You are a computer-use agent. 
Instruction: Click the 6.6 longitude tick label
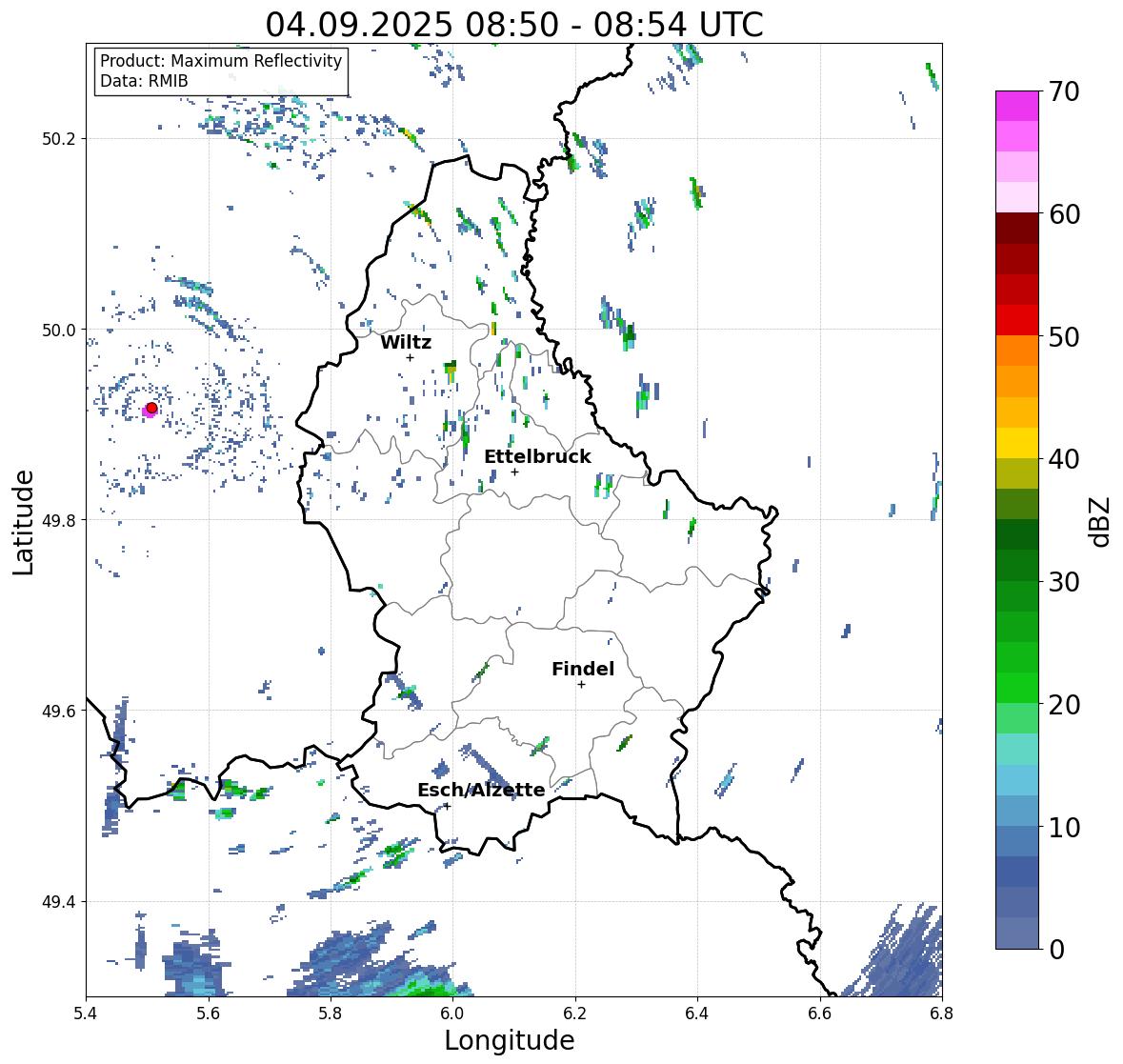[820, 1014]
